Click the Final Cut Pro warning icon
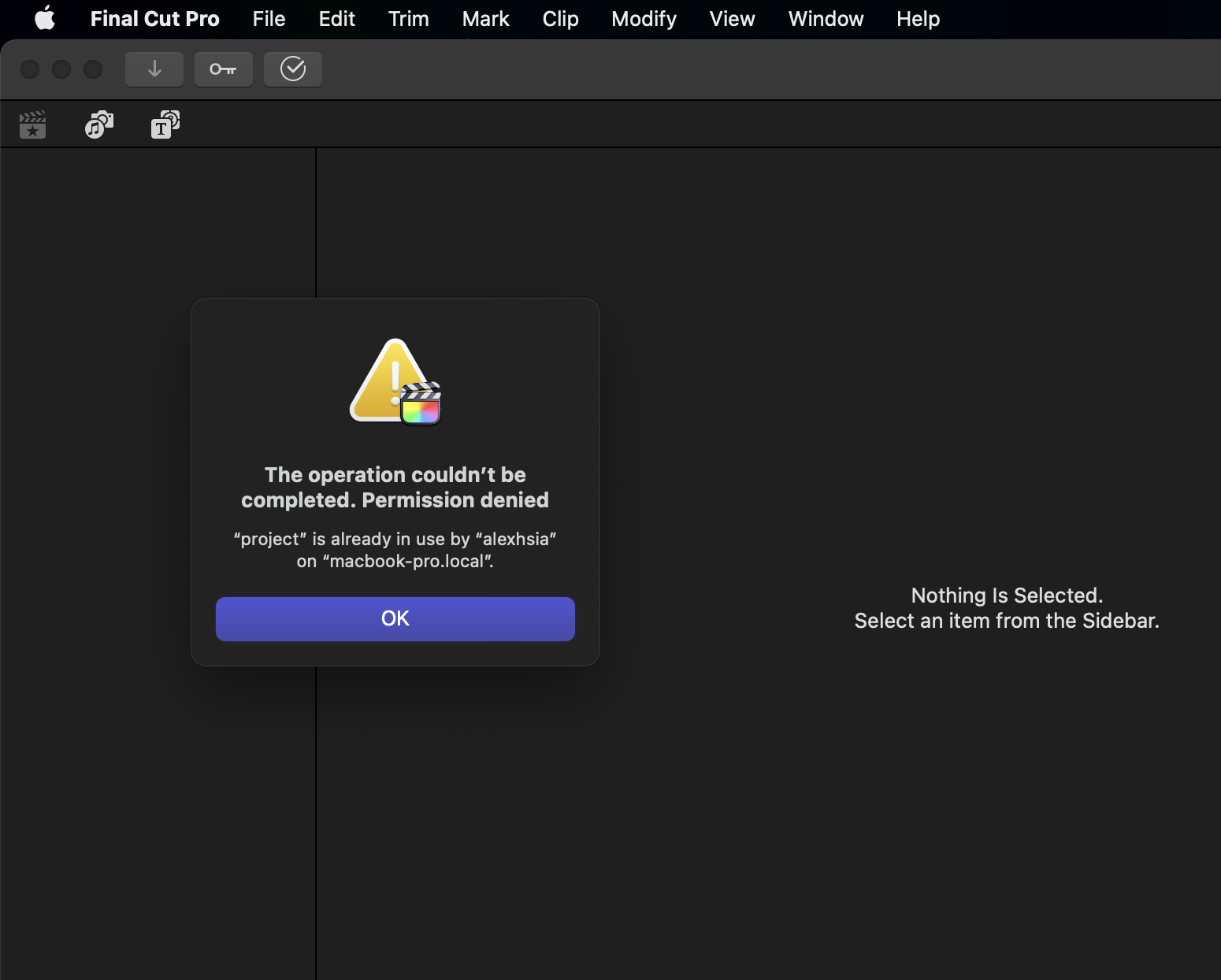The image size is (1221, 980). [395, 382]
